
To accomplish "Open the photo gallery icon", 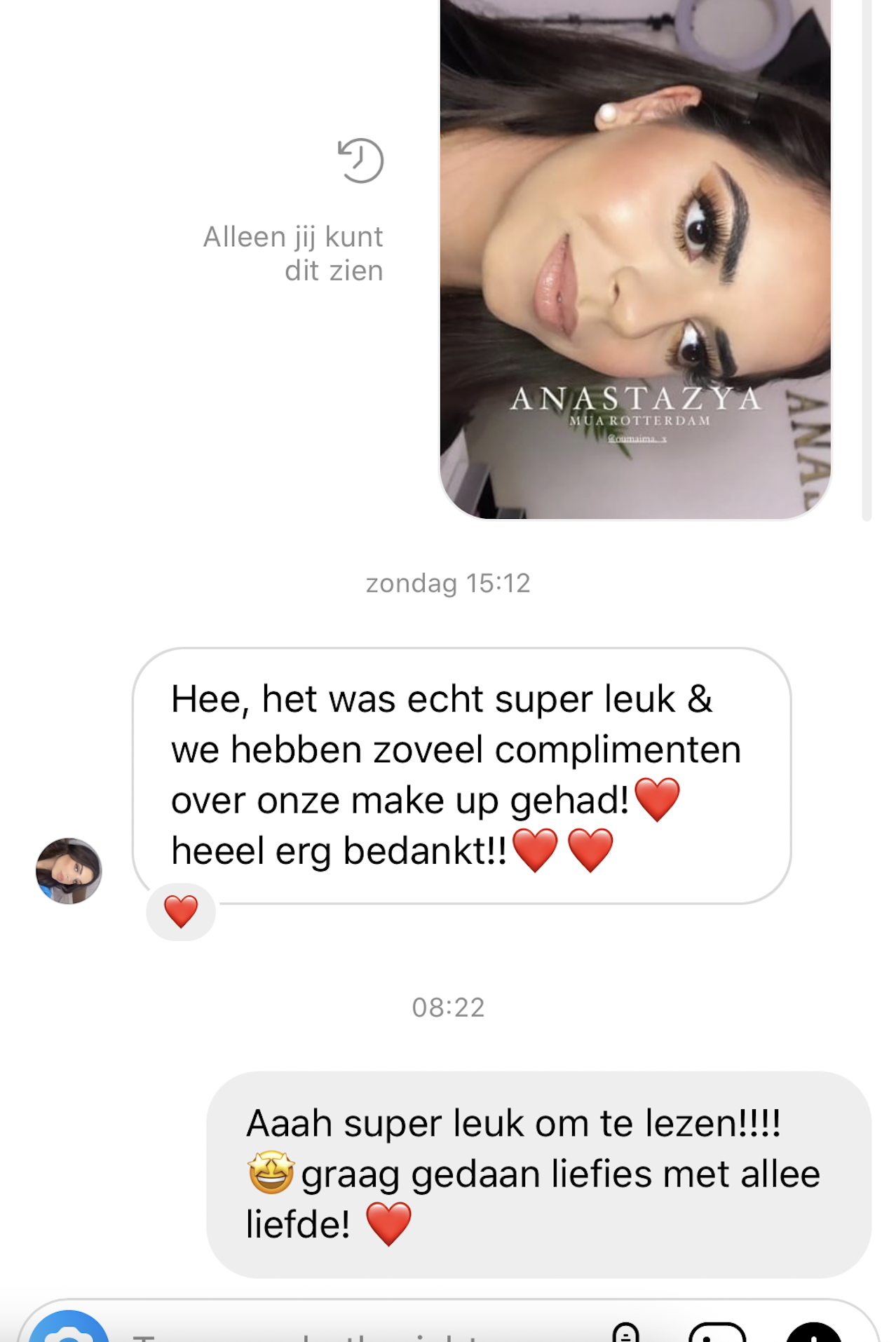I will click(717, 1332).
